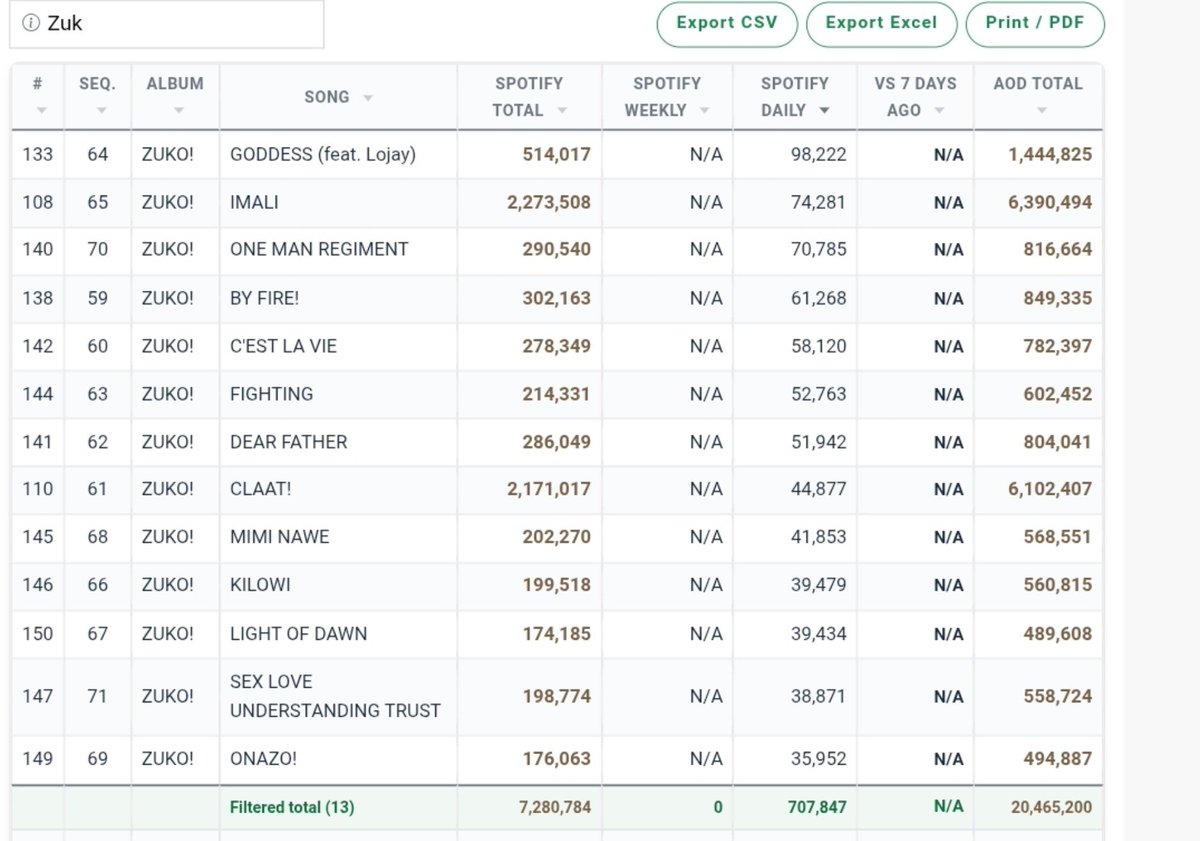Image resolution: width=1200 pixels, height=841 pixels.
Task: Click Spotify daily value 74,281
Action: click(x=818, y=202)
